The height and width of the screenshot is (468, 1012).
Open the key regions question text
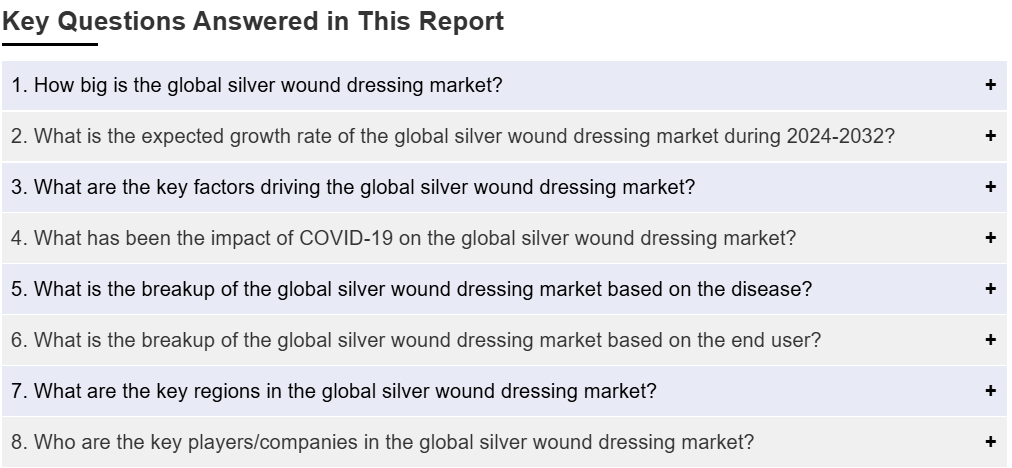click(x=334, y=391)
